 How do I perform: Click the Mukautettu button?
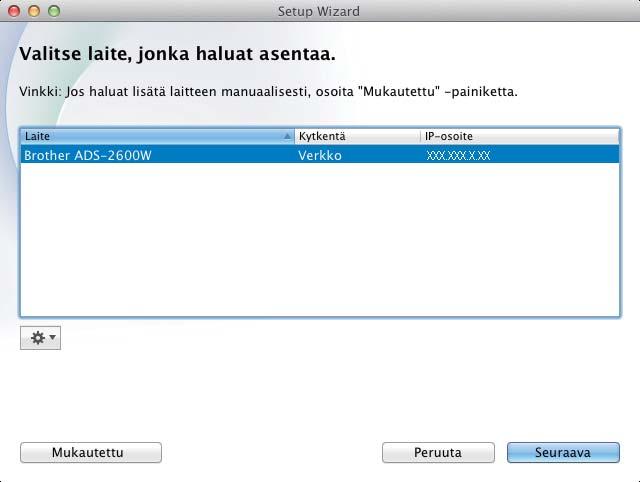pos(91,453)
